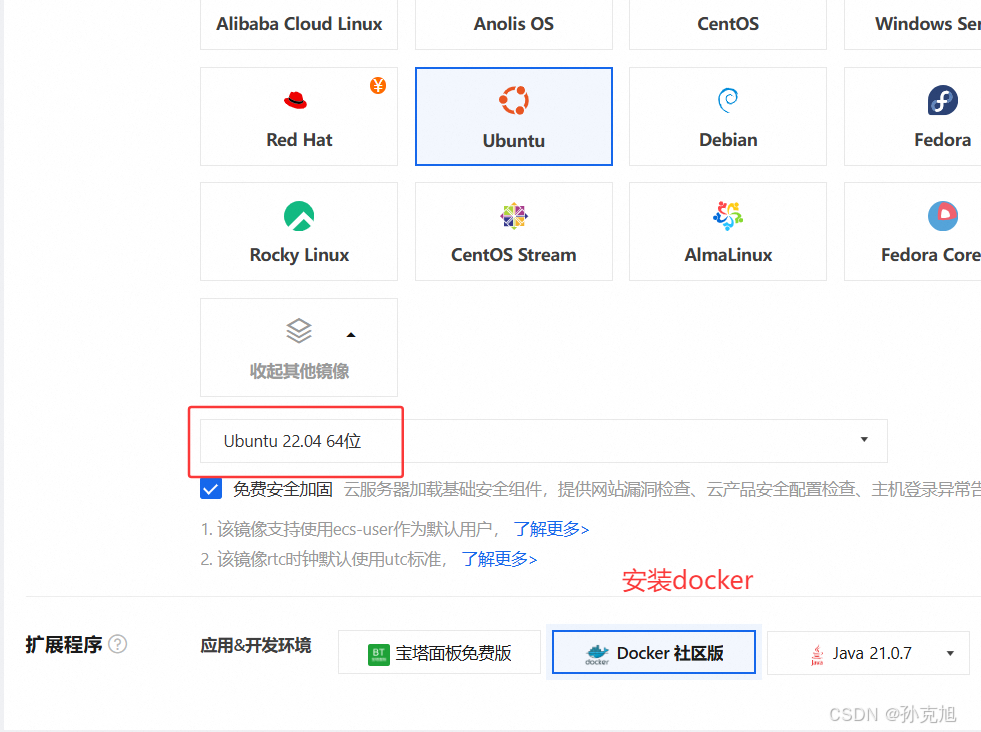Click the AlmaLinux colorful logo

pyautogui.click(x=728, y=216)
